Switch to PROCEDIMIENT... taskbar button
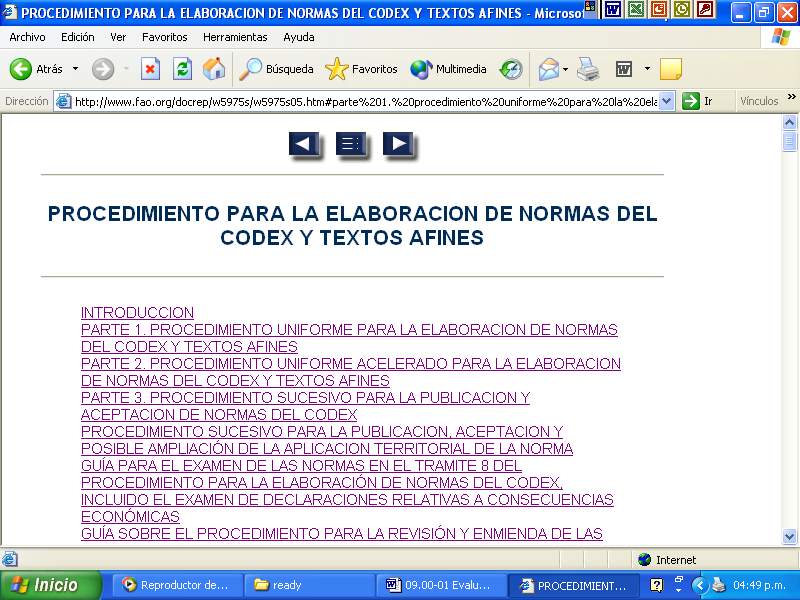The width and height of the screenshot is (800, 600). [574, 585]
